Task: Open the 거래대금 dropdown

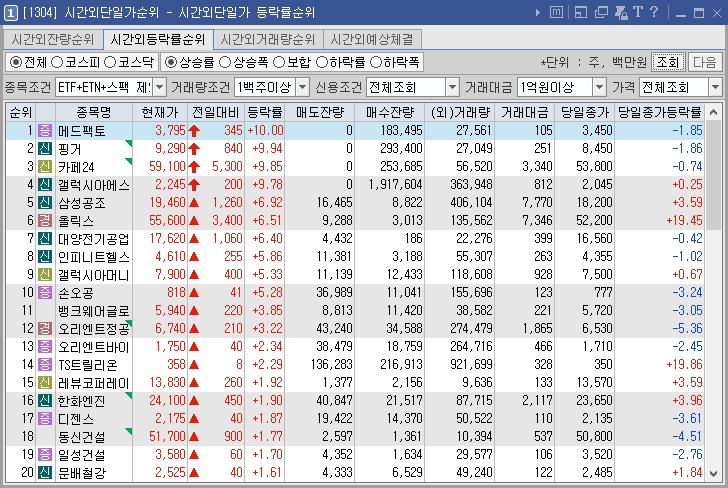Action: click(x=599, y=87)
